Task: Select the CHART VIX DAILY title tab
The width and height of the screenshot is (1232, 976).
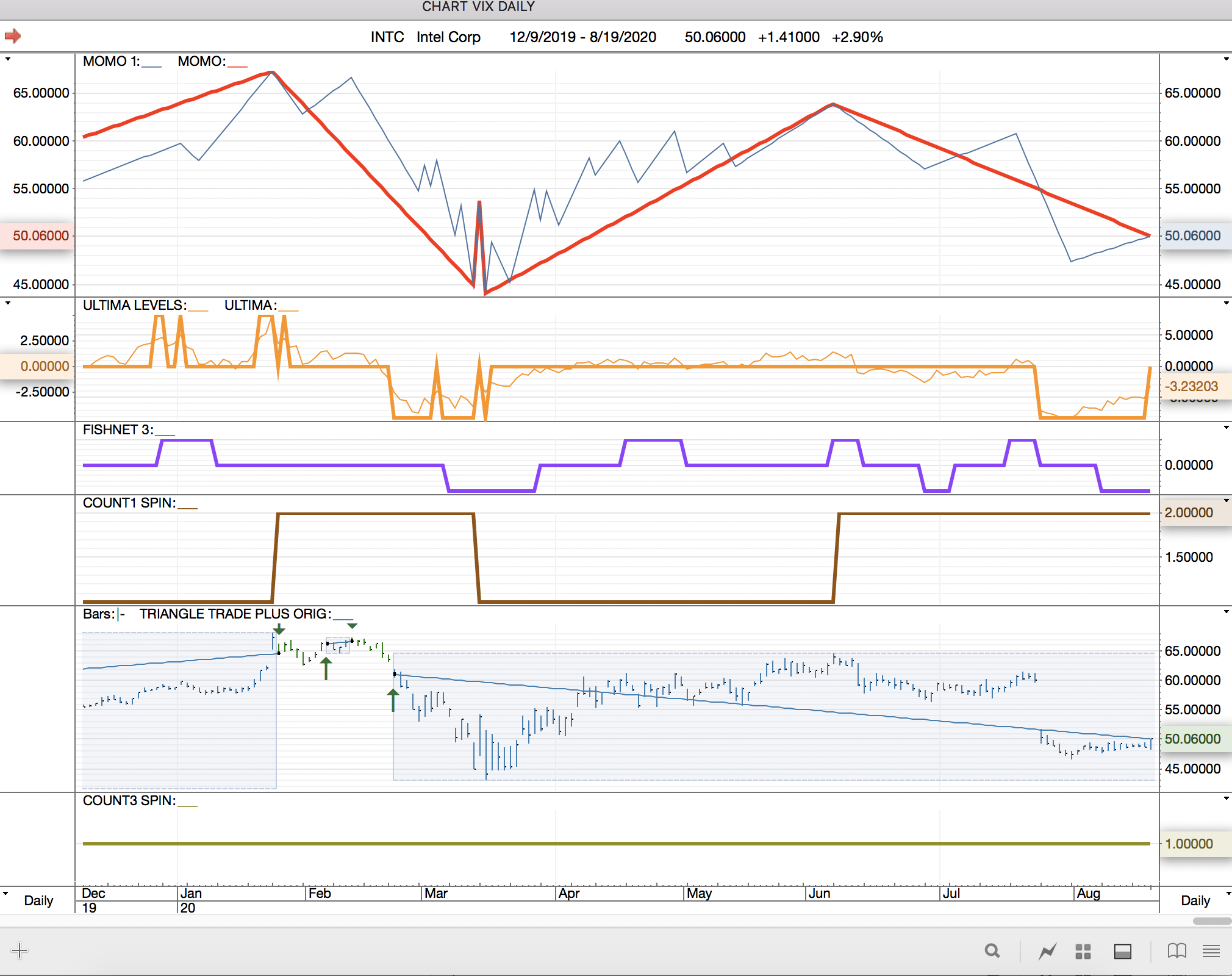Action: point(478,7)
